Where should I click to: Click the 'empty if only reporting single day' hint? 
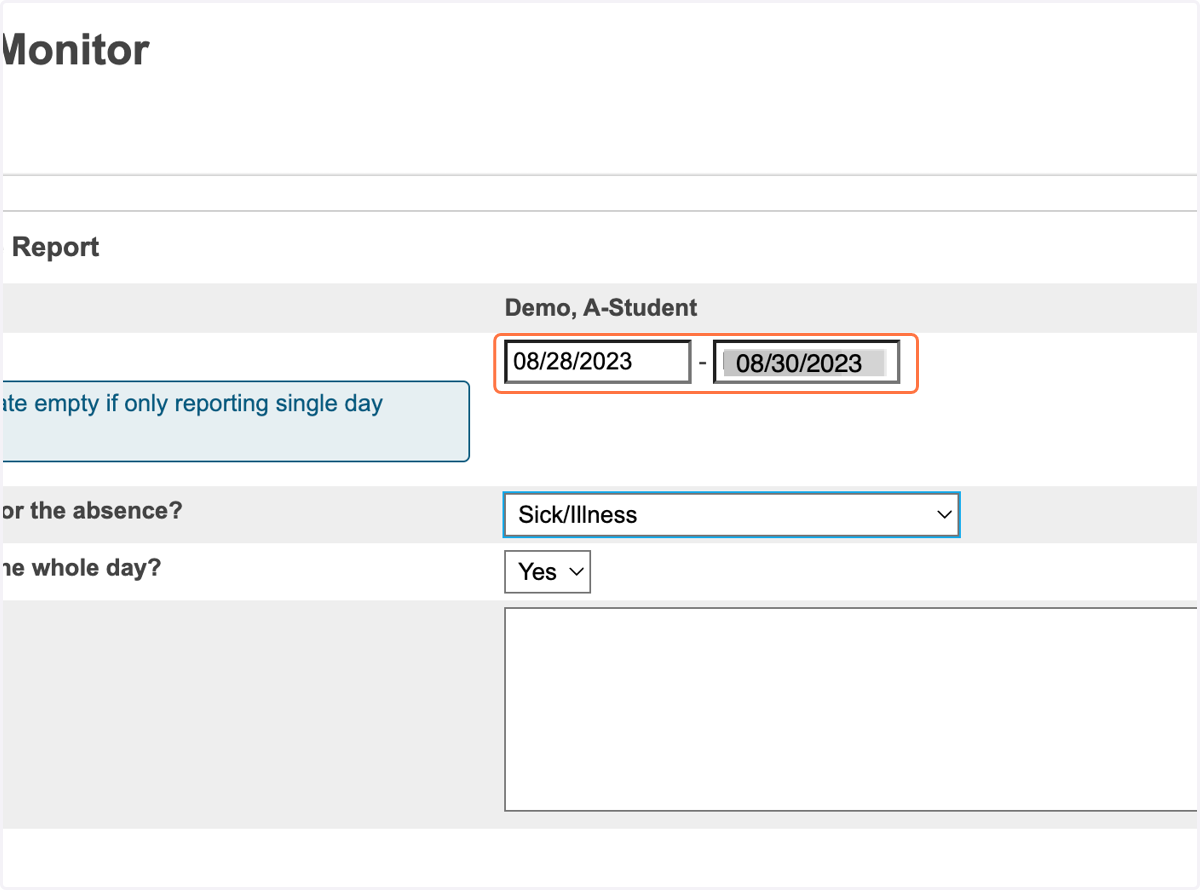[x=208, y=404]
